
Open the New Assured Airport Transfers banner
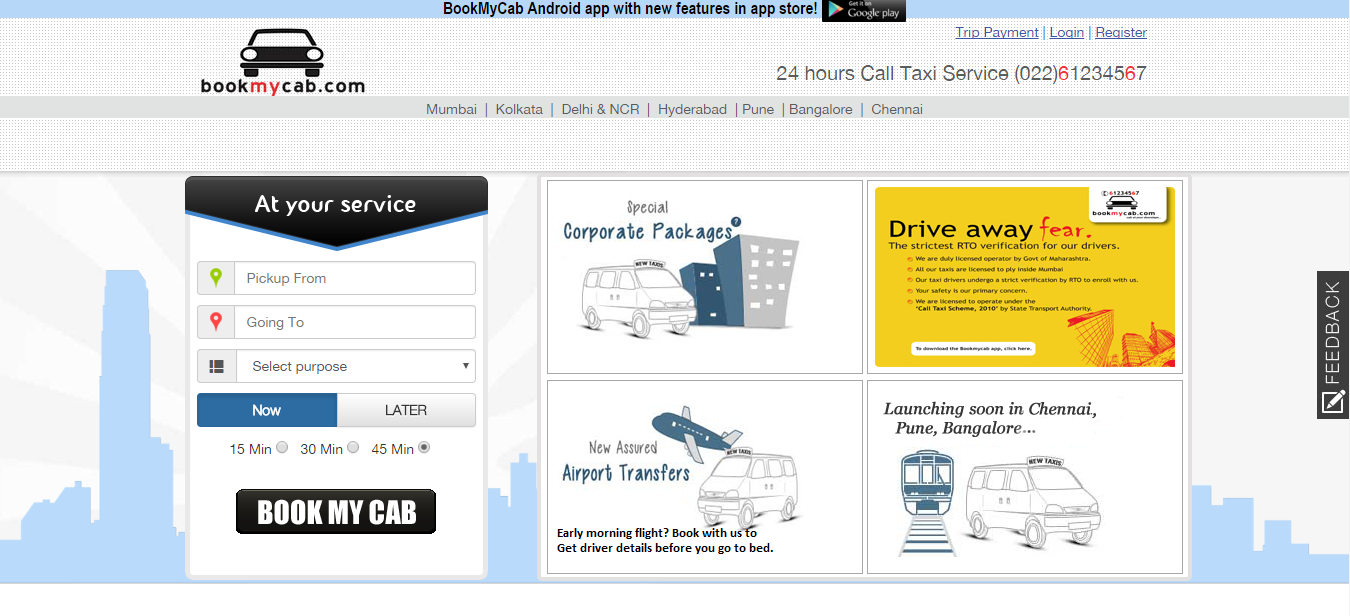(x=705, y=477)
